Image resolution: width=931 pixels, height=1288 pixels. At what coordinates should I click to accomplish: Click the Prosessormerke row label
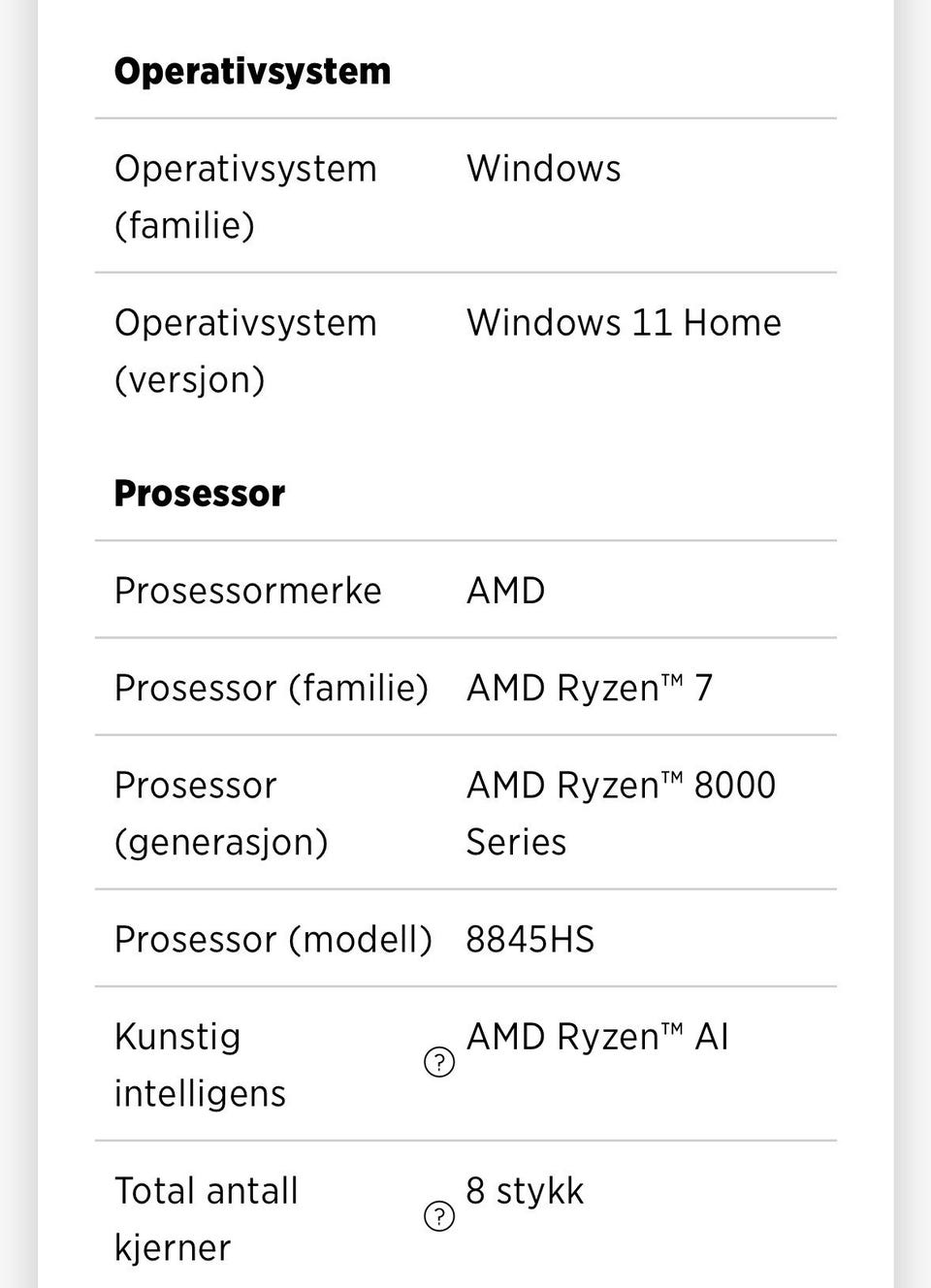click(248, 591)
